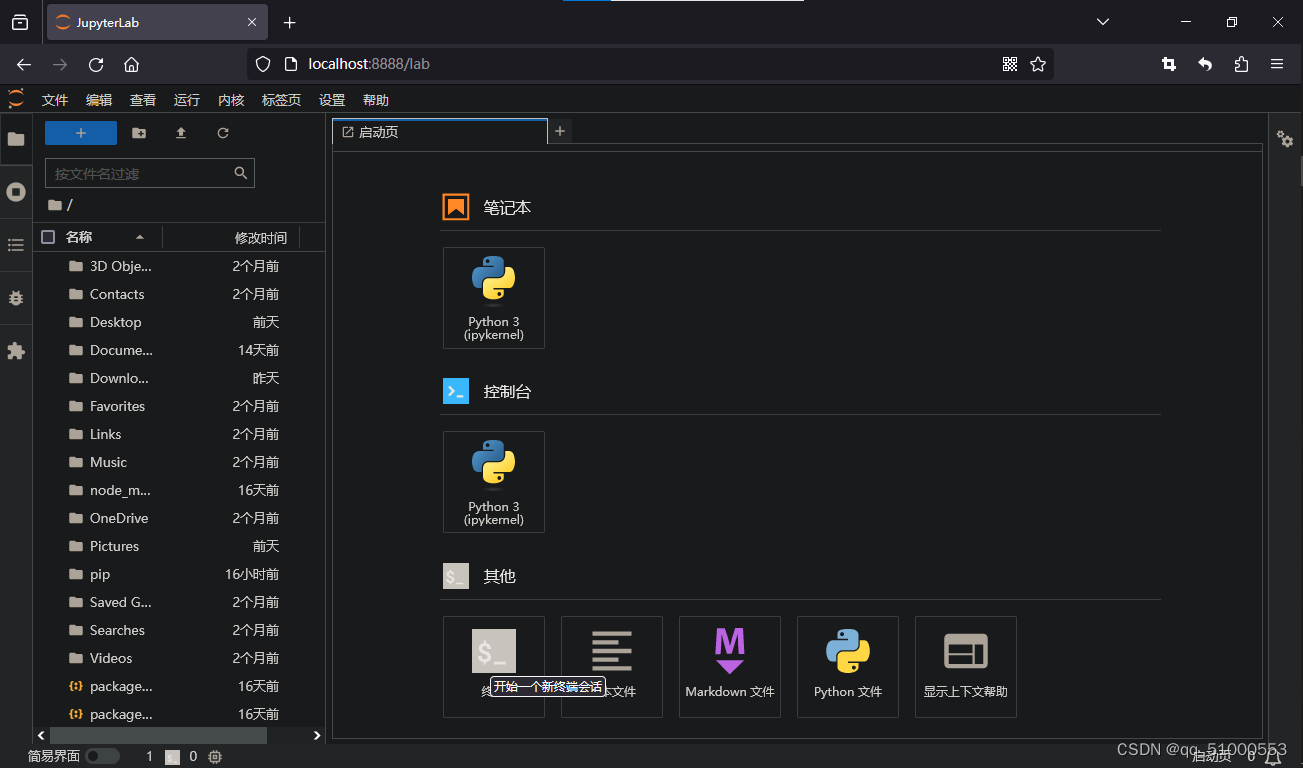This screenshot has height=768, width=1303.
Task: Show the table of contents panel
Action: click(16, 245)
